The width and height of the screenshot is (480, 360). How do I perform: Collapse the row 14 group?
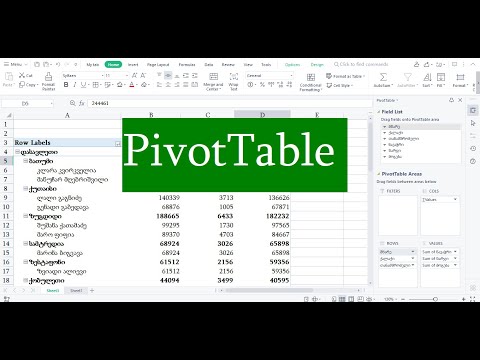tap(25, 243)
